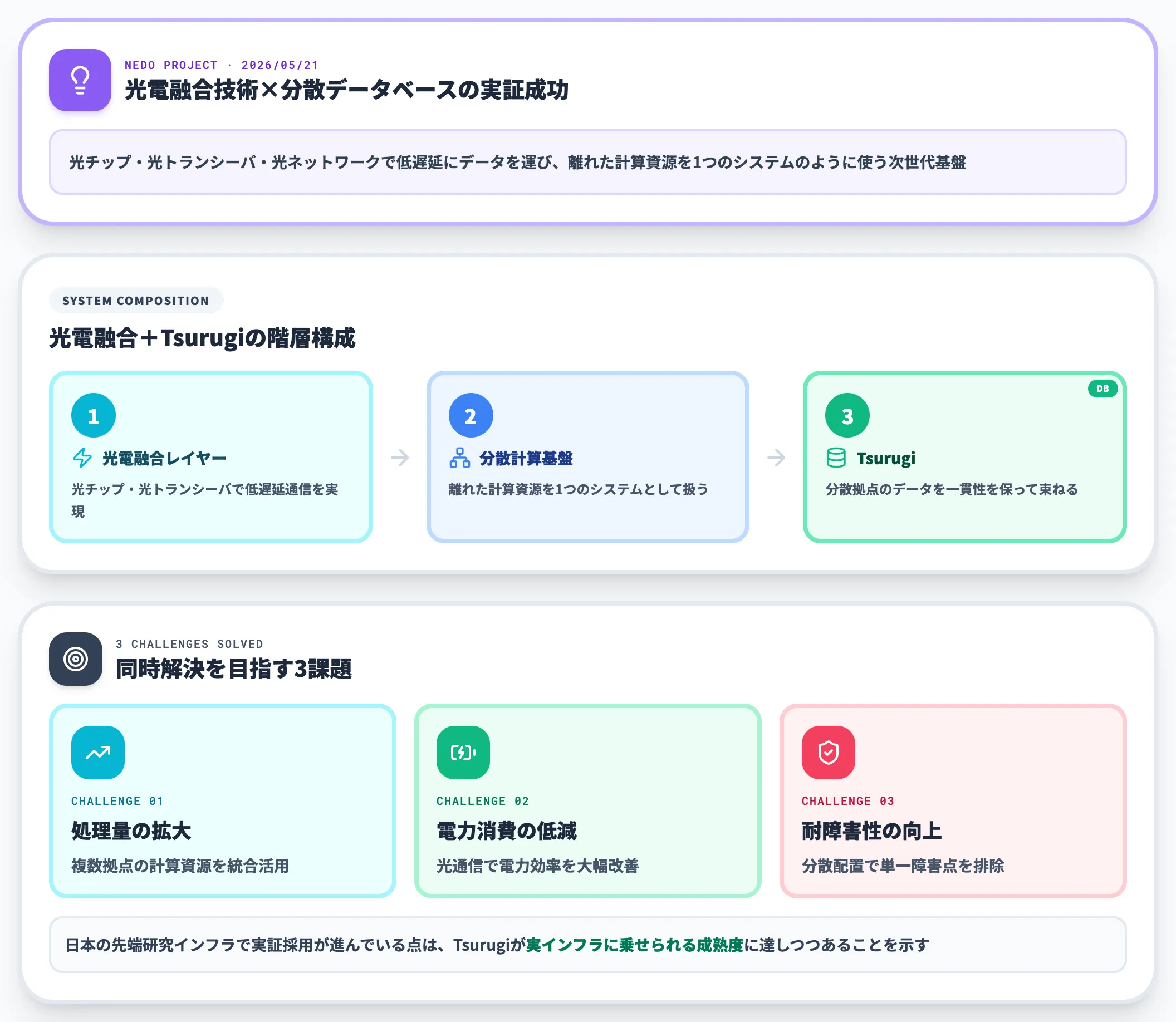Click the network nodes icon beside 分散計算基盤
Screen dimensions: 1176x1022
[459, 458]
